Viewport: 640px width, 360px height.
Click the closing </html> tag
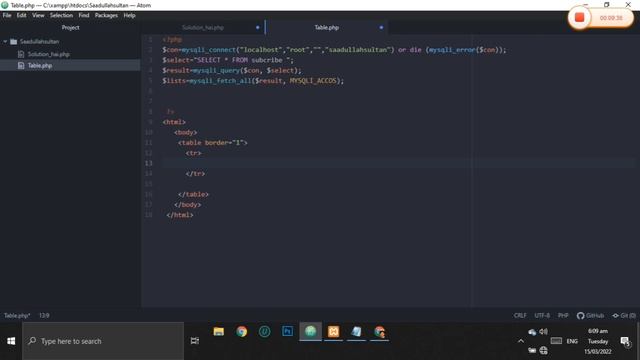coord(180,215)
